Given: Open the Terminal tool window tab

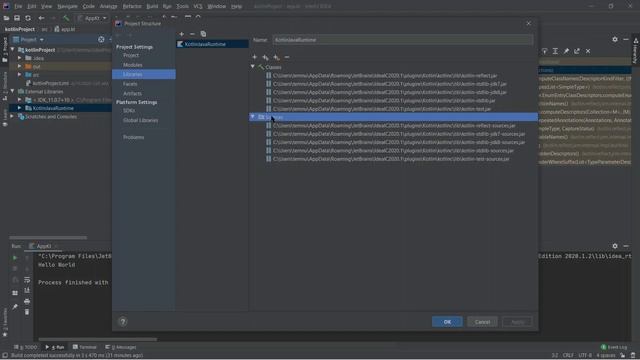Looking at the screenshot, I should [x=84, y=347].
